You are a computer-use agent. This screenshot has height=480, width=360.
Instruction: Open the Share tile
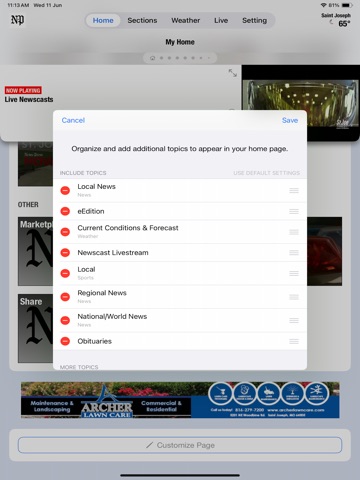35,328
